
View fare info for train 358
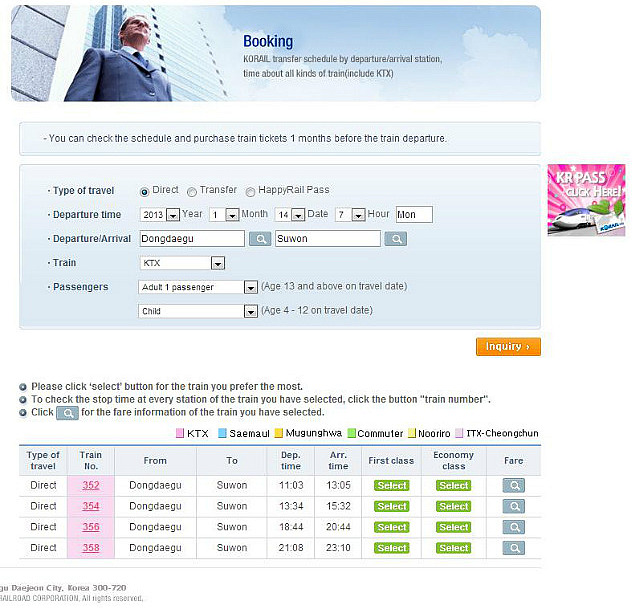514,548
